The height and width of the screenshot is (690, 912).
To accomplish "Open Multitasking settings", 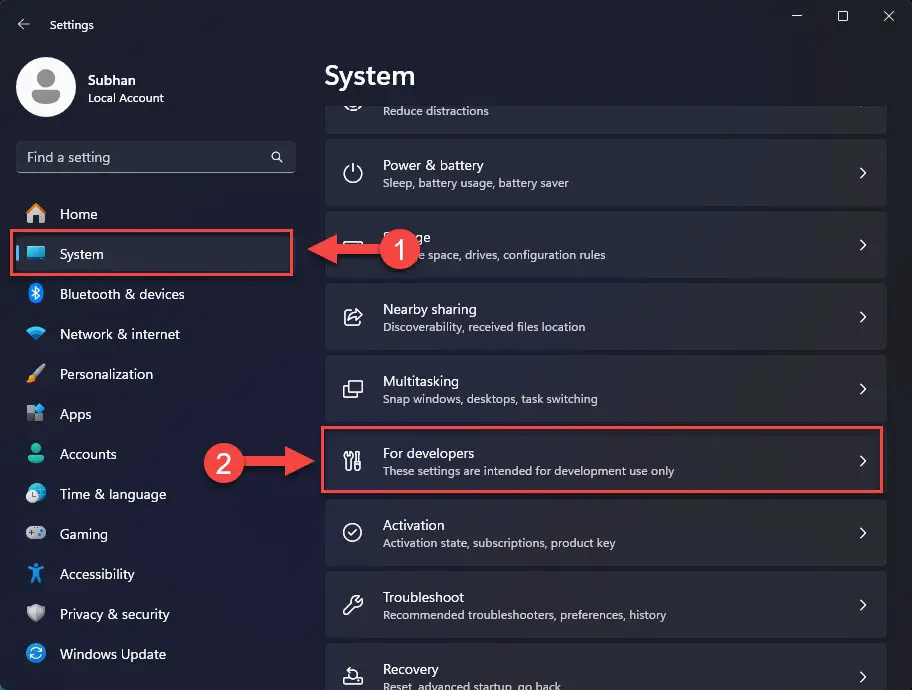I will [x=605, y=389].
